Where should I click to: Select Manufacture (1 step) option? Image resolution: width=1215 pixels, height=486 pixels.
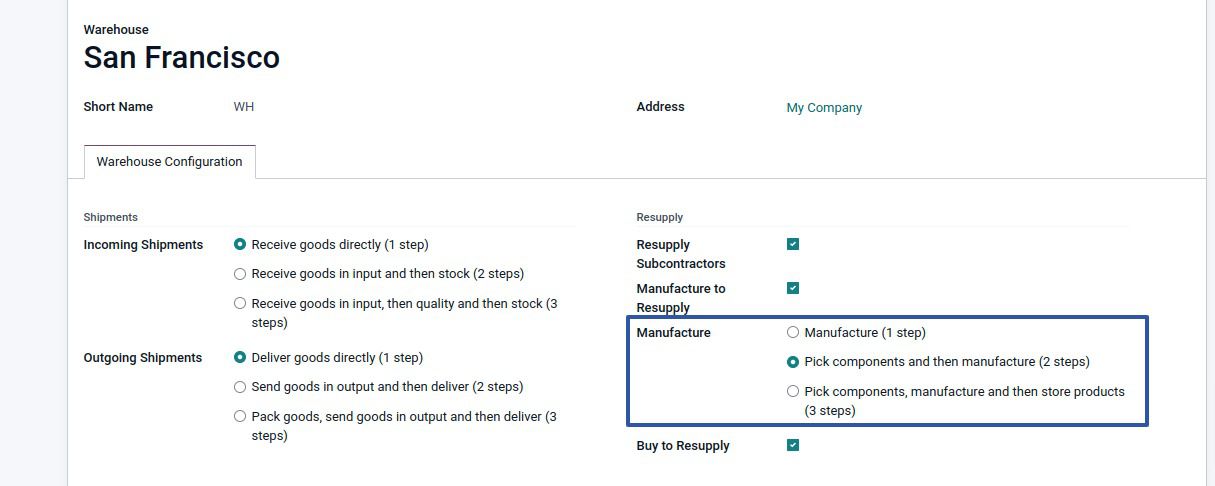click(793, 333)
